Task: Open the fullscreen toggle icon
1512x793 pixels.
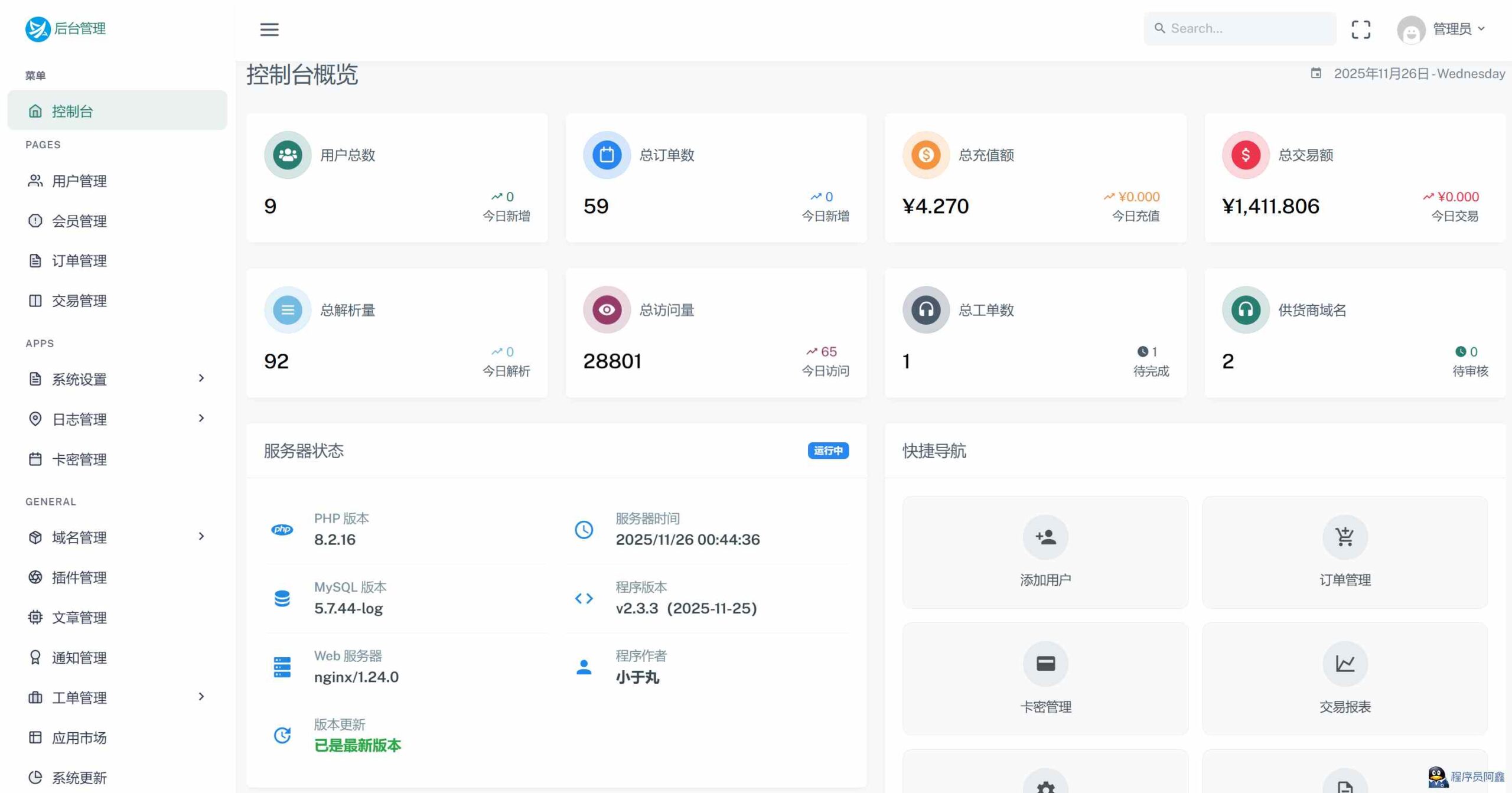Action: 1361,29
